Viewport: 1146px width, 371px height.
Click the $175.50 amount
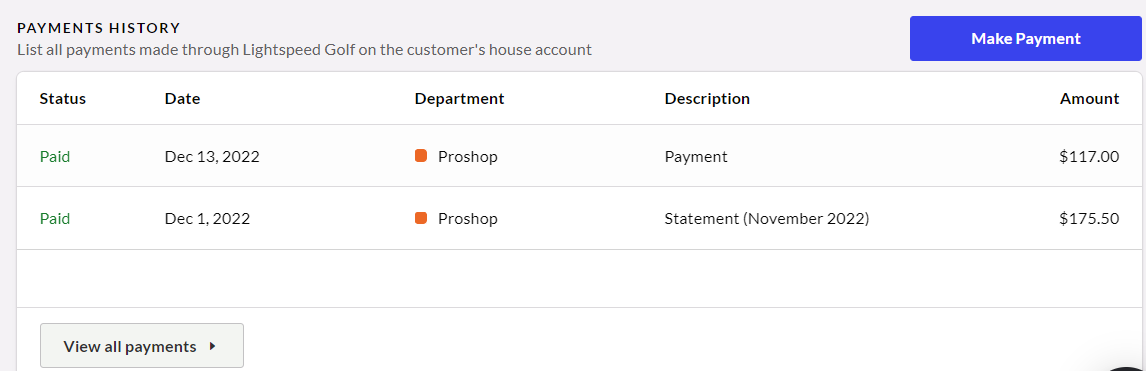click(1089, 218)
